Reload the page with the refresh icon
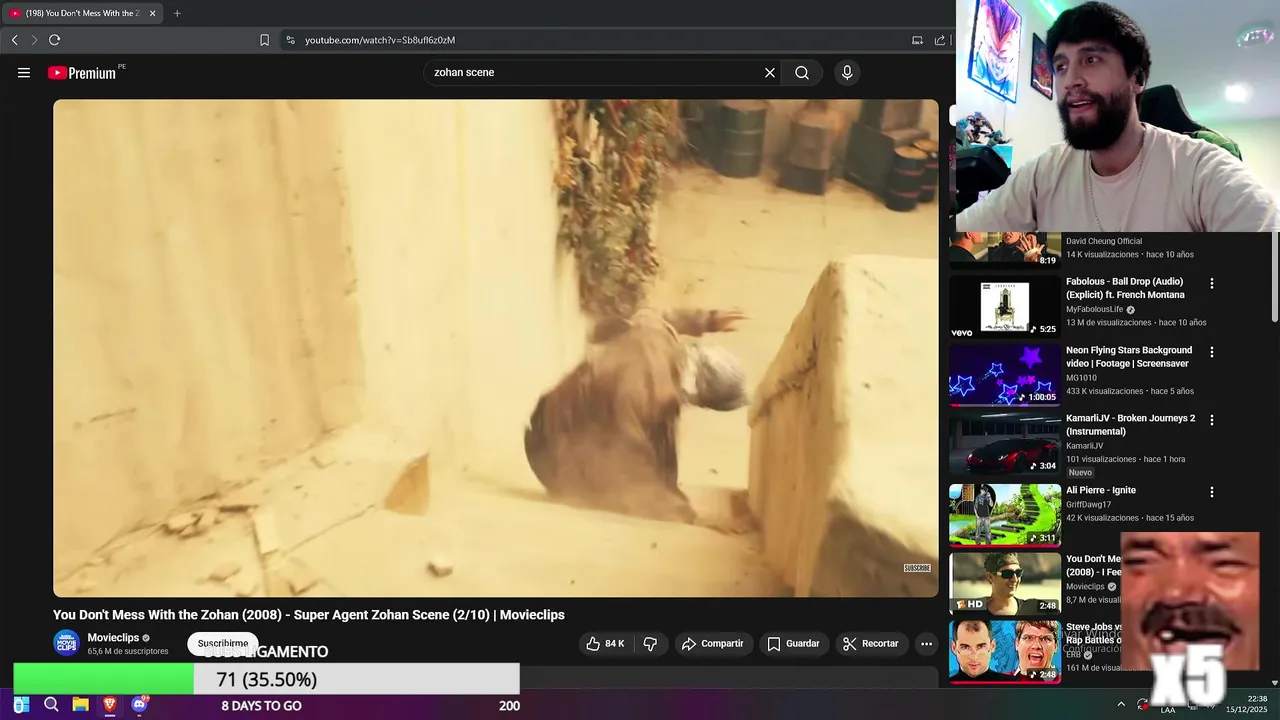Screen dimensions: 1280x720 click(x=54, y=40)
